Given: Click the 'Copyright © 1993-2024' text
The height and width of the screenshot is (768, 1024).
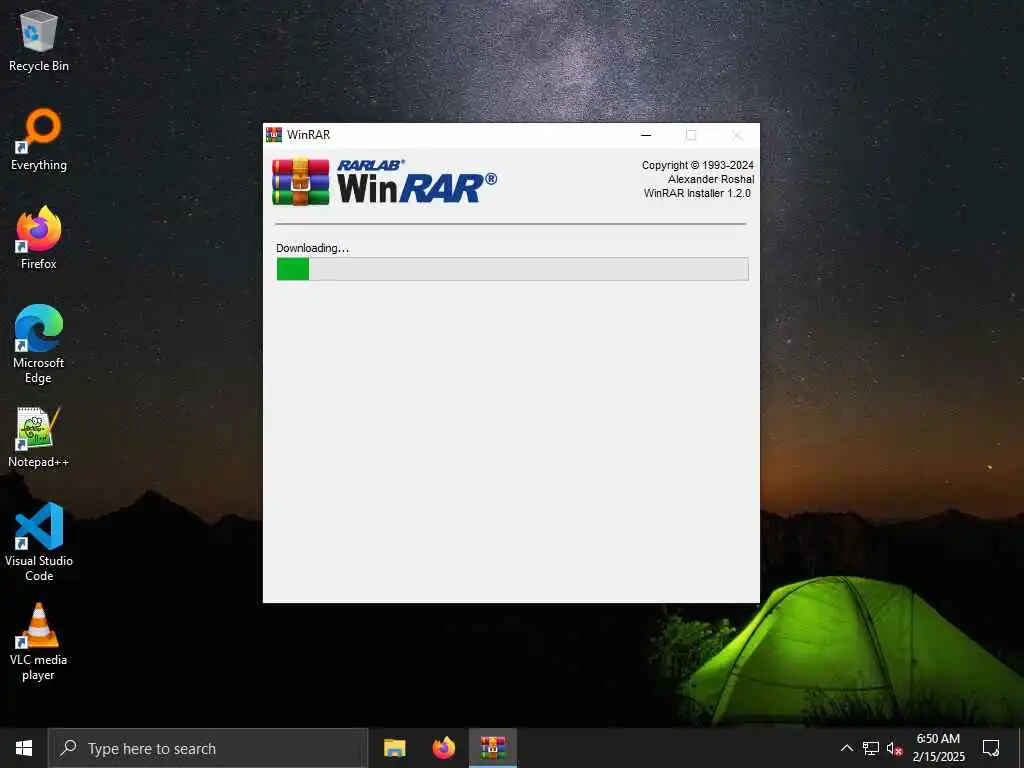Looking at the screenshot, I should [697, 165].
